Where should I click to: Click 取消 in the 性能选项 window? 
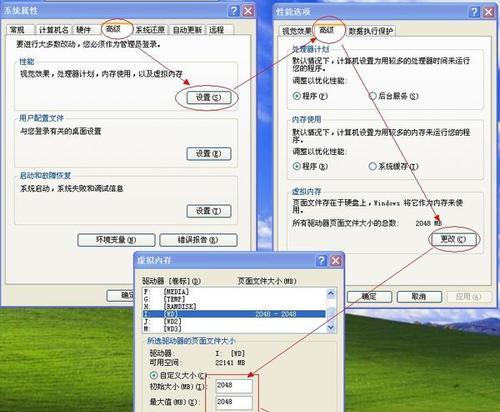(x=419, y=296)
